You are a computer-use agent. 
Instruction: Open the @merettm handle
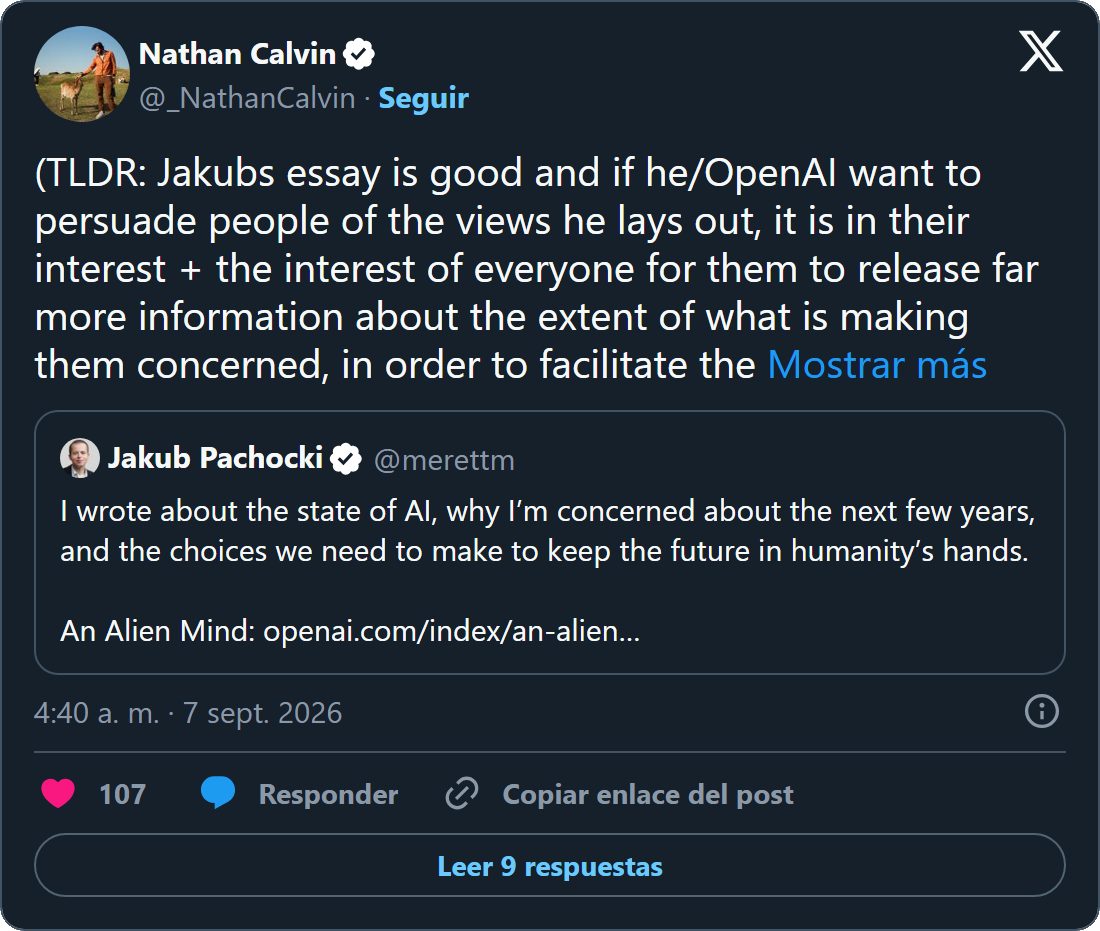pos(444,460)
